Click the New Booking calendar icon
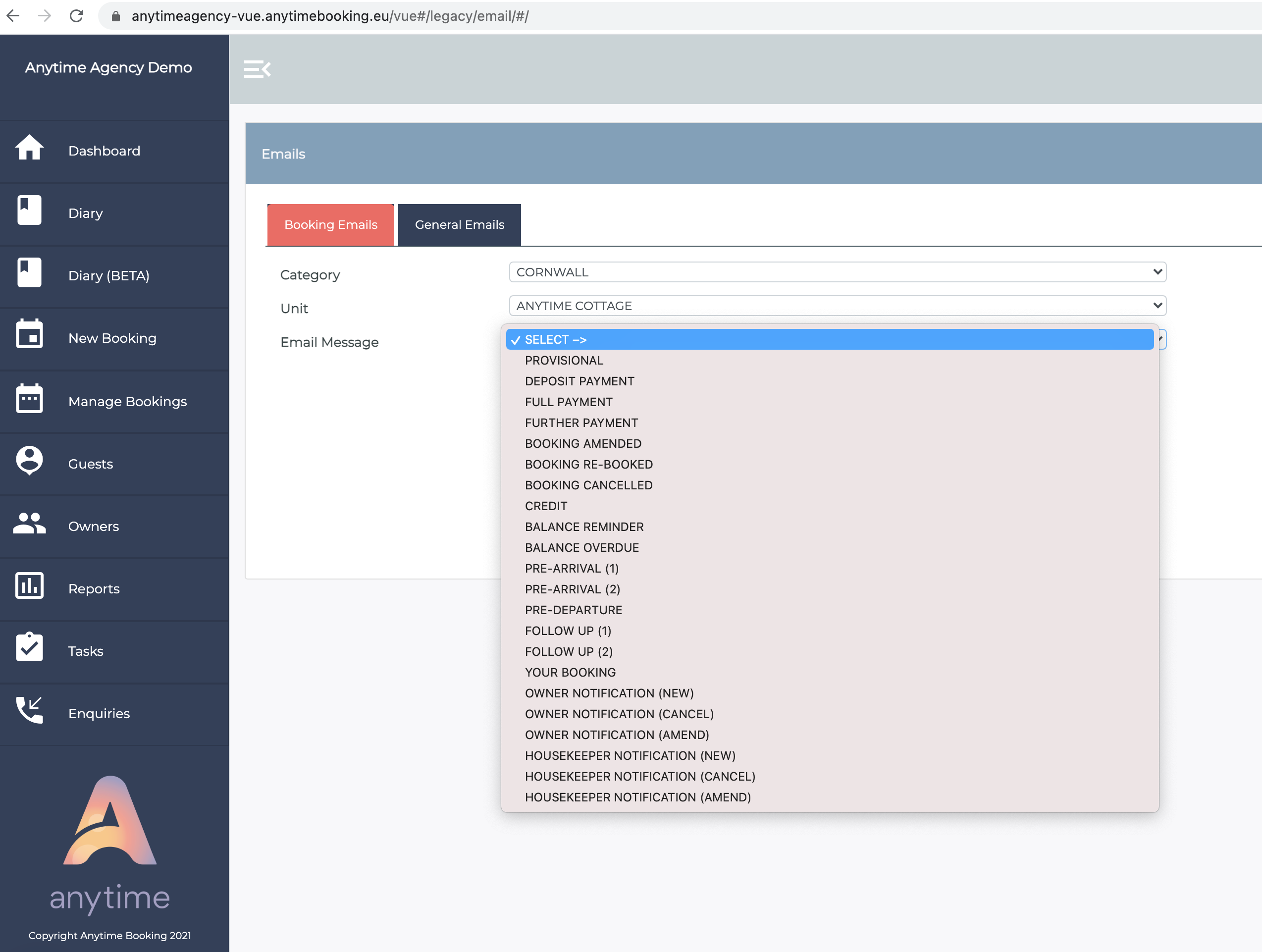The image size is (1262, 952). 29,334
